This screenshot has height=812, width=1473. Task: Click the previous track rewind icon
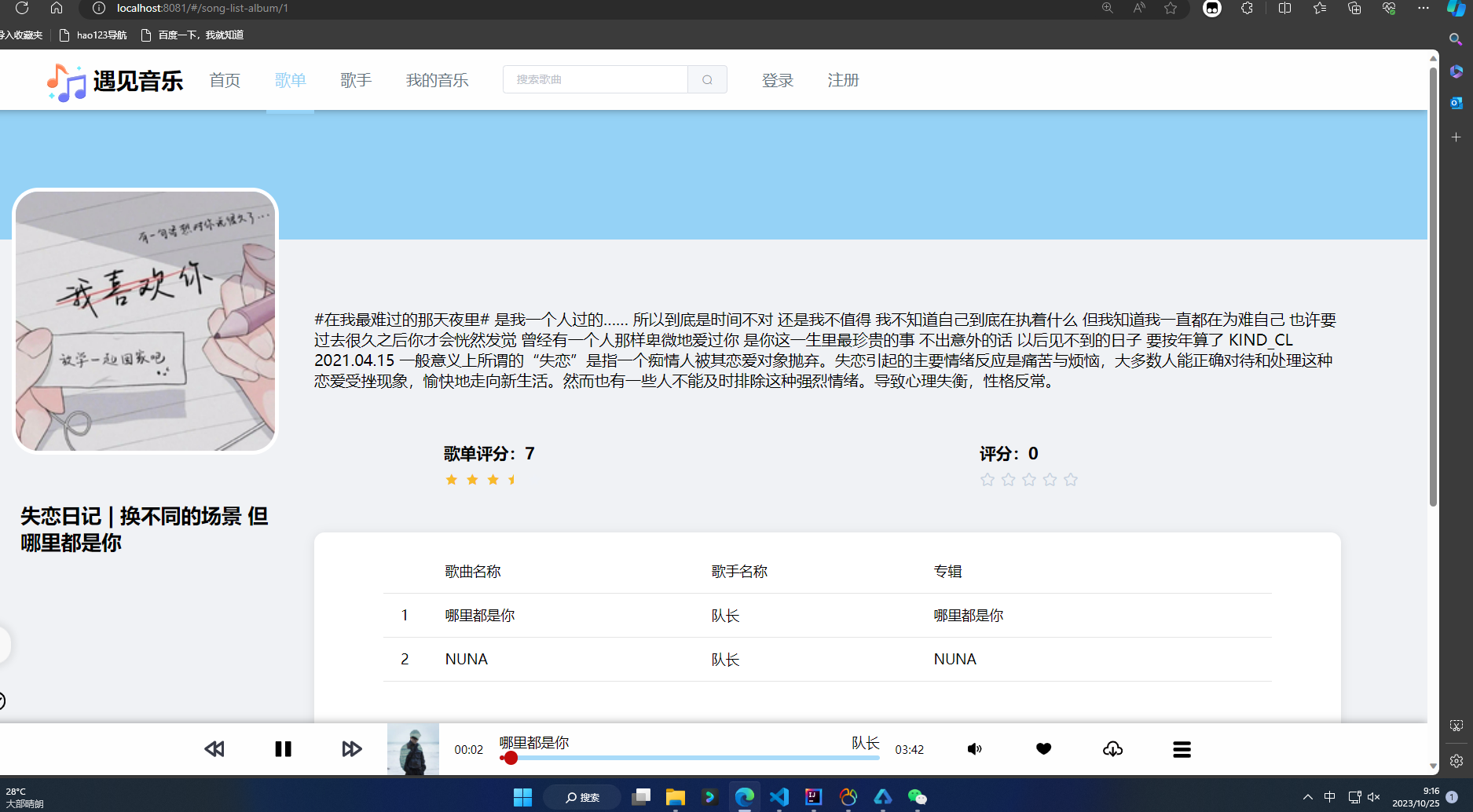[x=214, y=749]
